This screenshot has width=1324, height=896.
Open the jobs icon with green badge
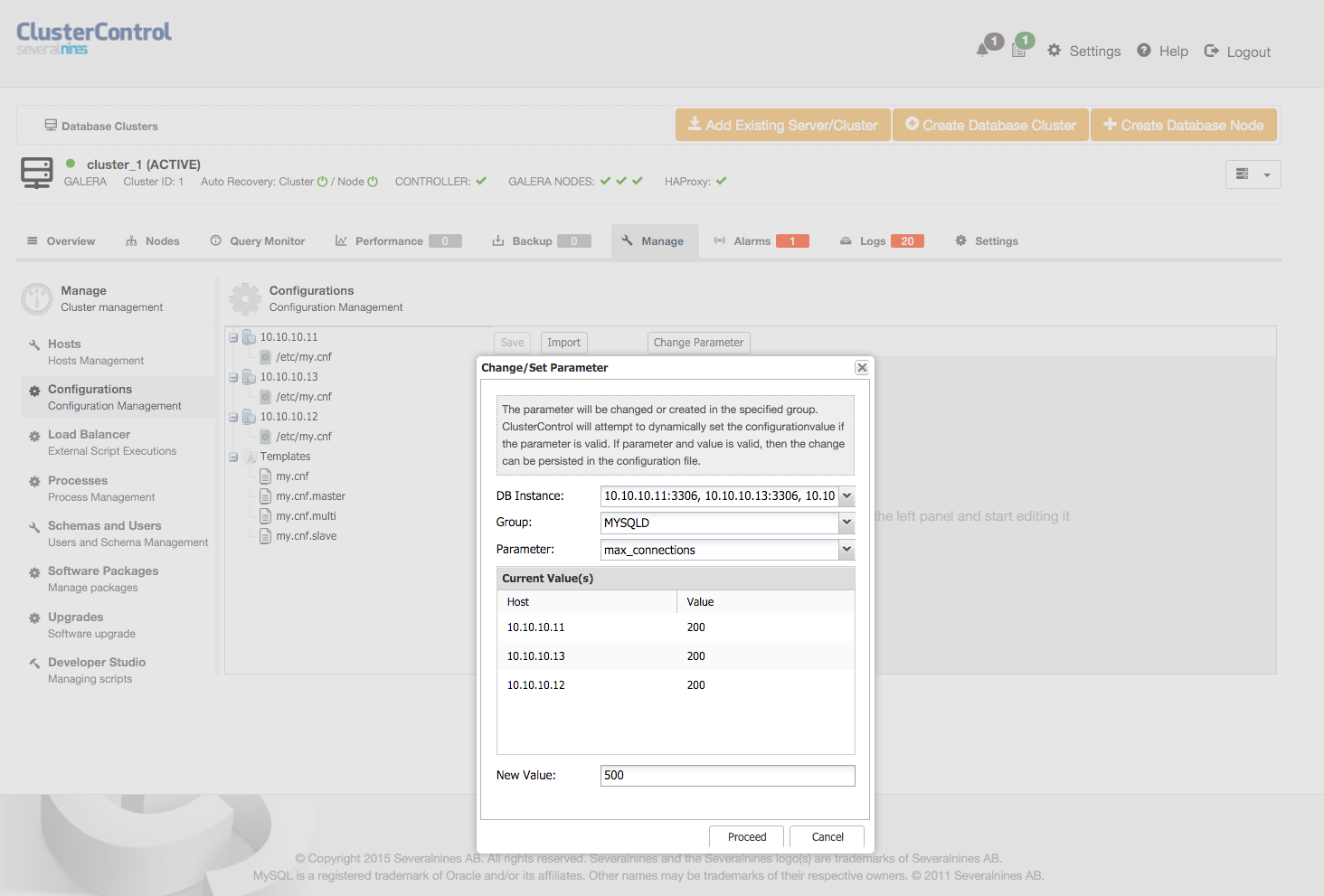tap(1018, 51)
